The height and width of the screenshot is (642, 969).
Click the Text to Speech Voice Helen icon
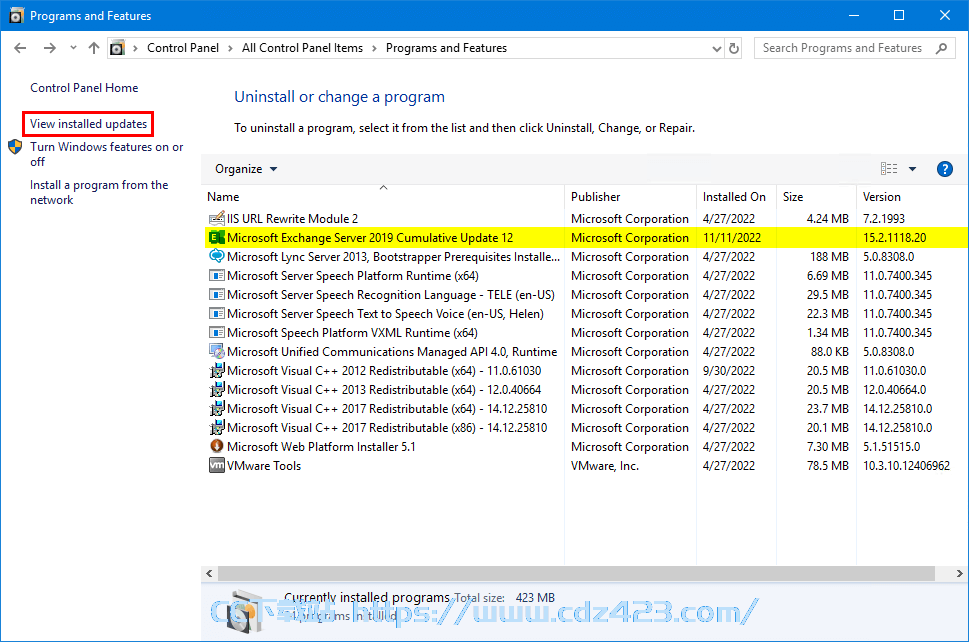pos(217,313)
